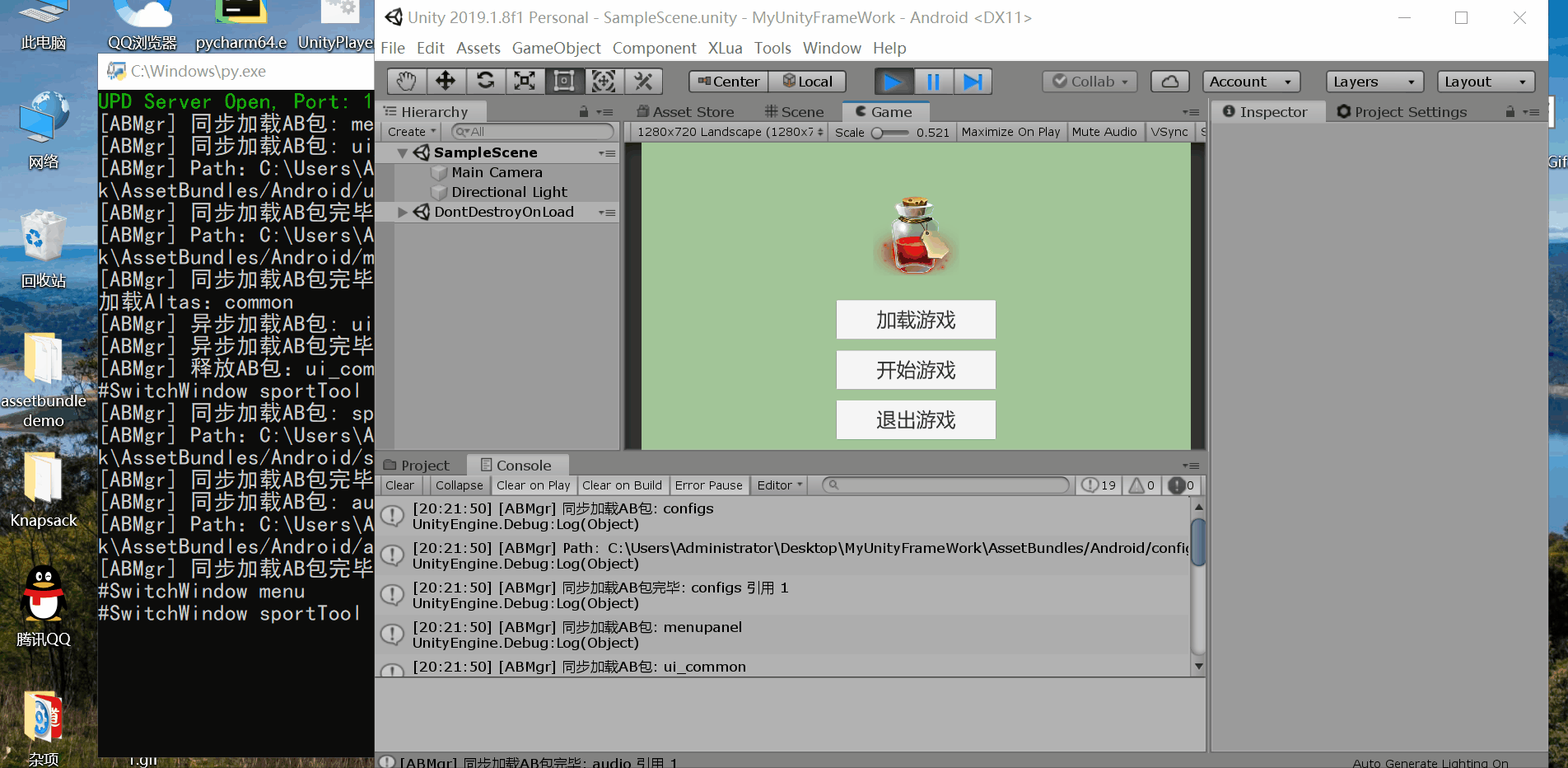Open the Account dropdown

(x=1251, y=82)
